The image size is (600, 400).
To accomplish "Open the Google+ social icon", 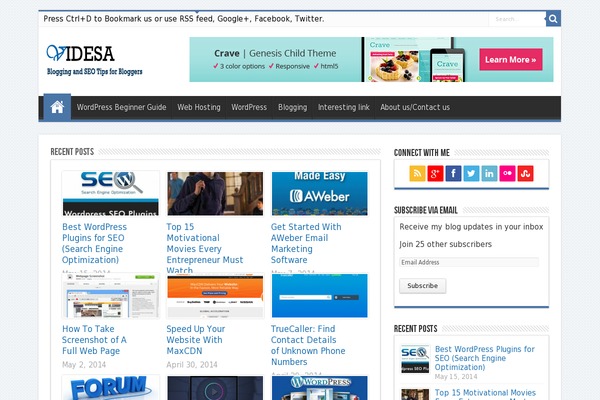I will pos(435,173).
